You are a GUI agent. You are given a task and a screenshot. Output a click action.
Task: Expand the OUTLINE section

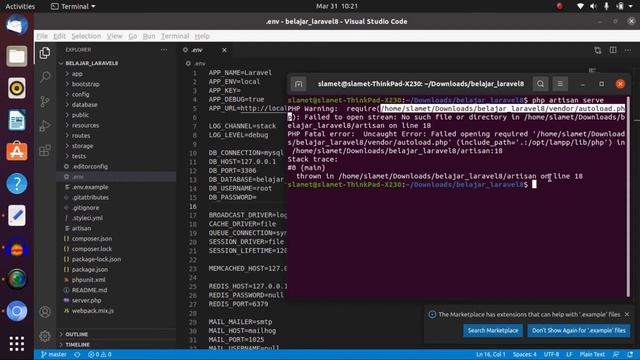coord(76,334)
